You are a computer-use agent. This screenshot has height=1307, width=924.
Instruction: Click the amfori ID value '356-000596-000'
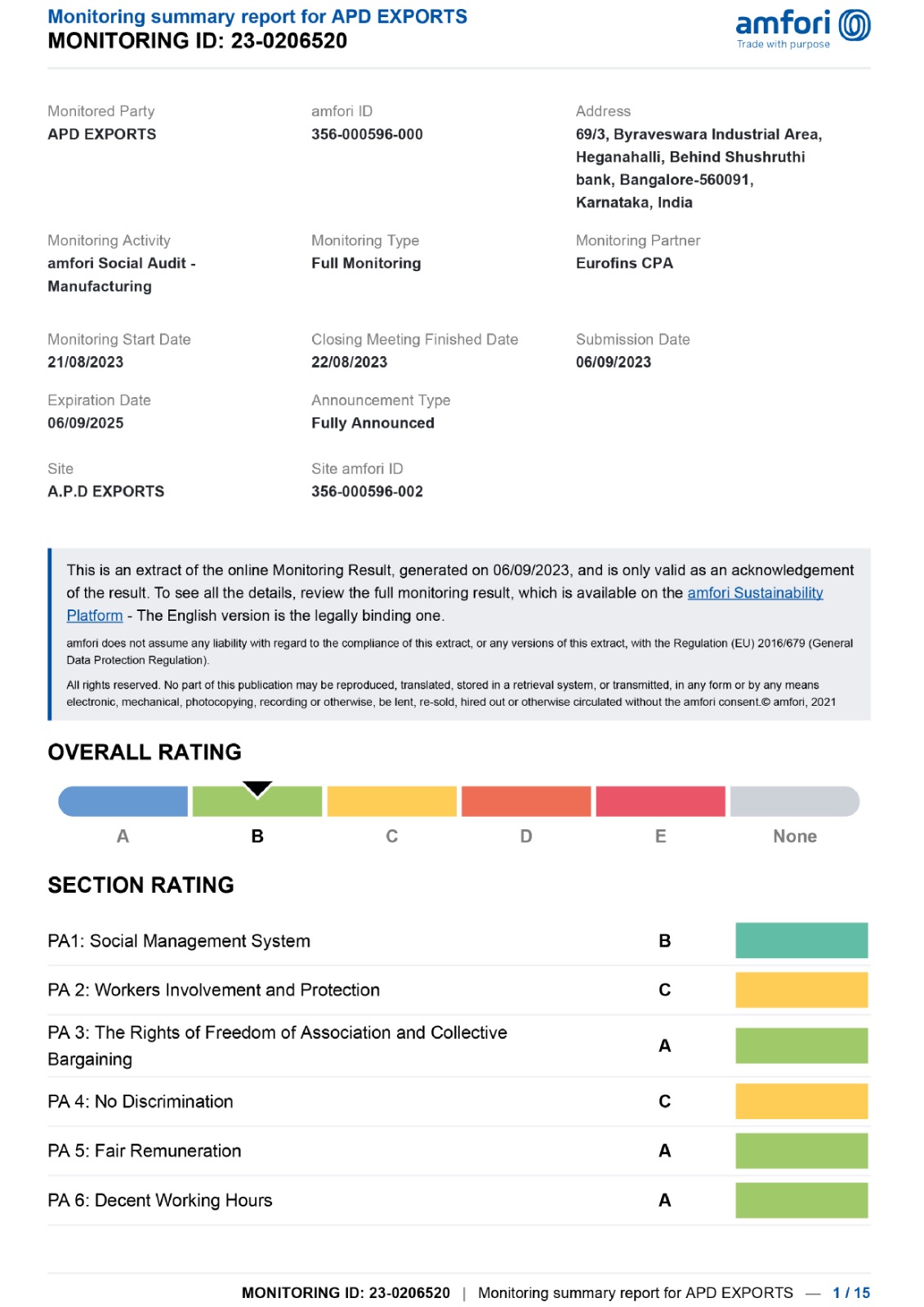(x=367, y=134)
